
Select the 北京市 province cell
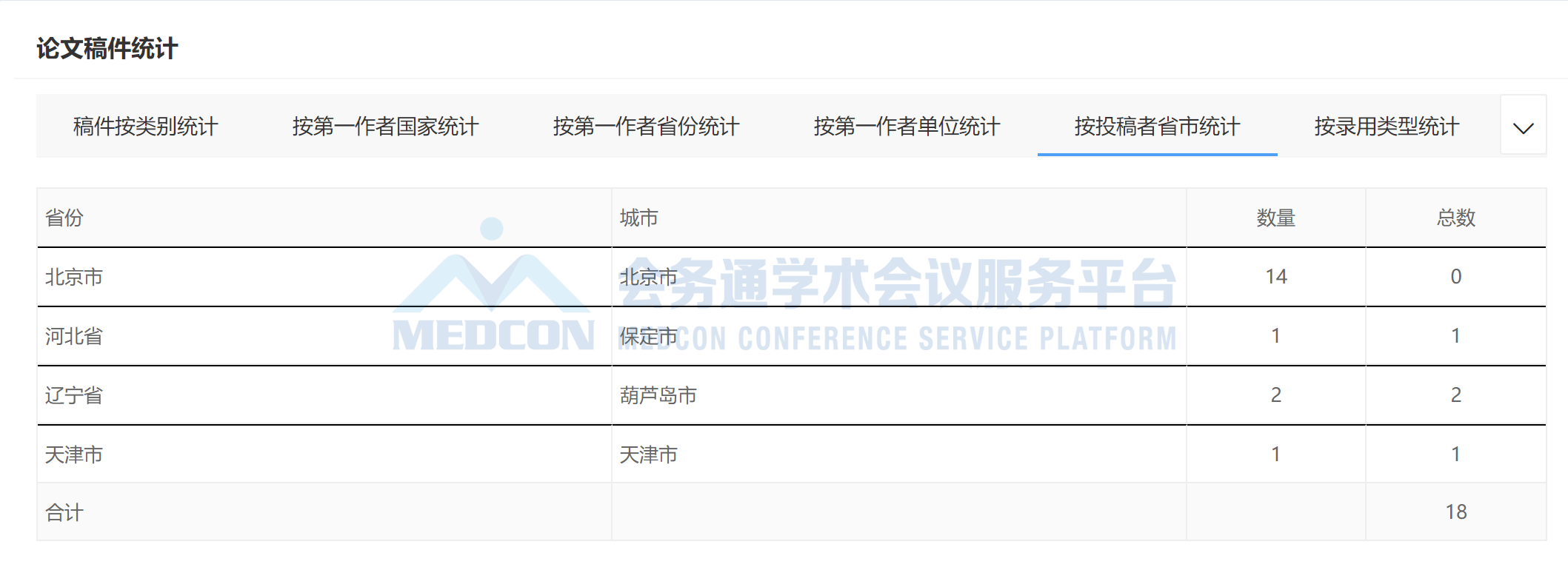click(324, 277)
